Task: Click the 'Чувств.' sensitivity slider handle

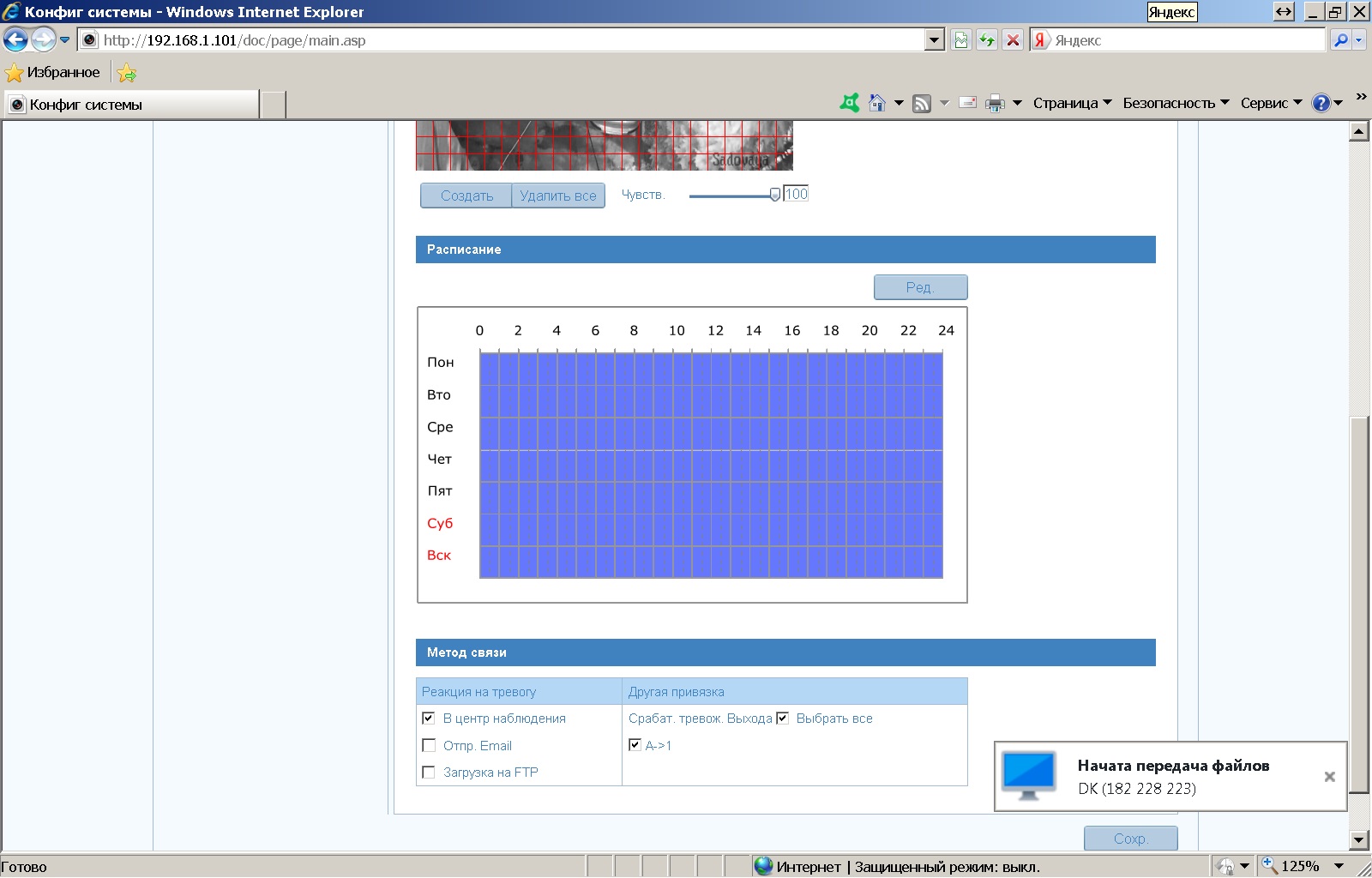Action: (775, 195)
